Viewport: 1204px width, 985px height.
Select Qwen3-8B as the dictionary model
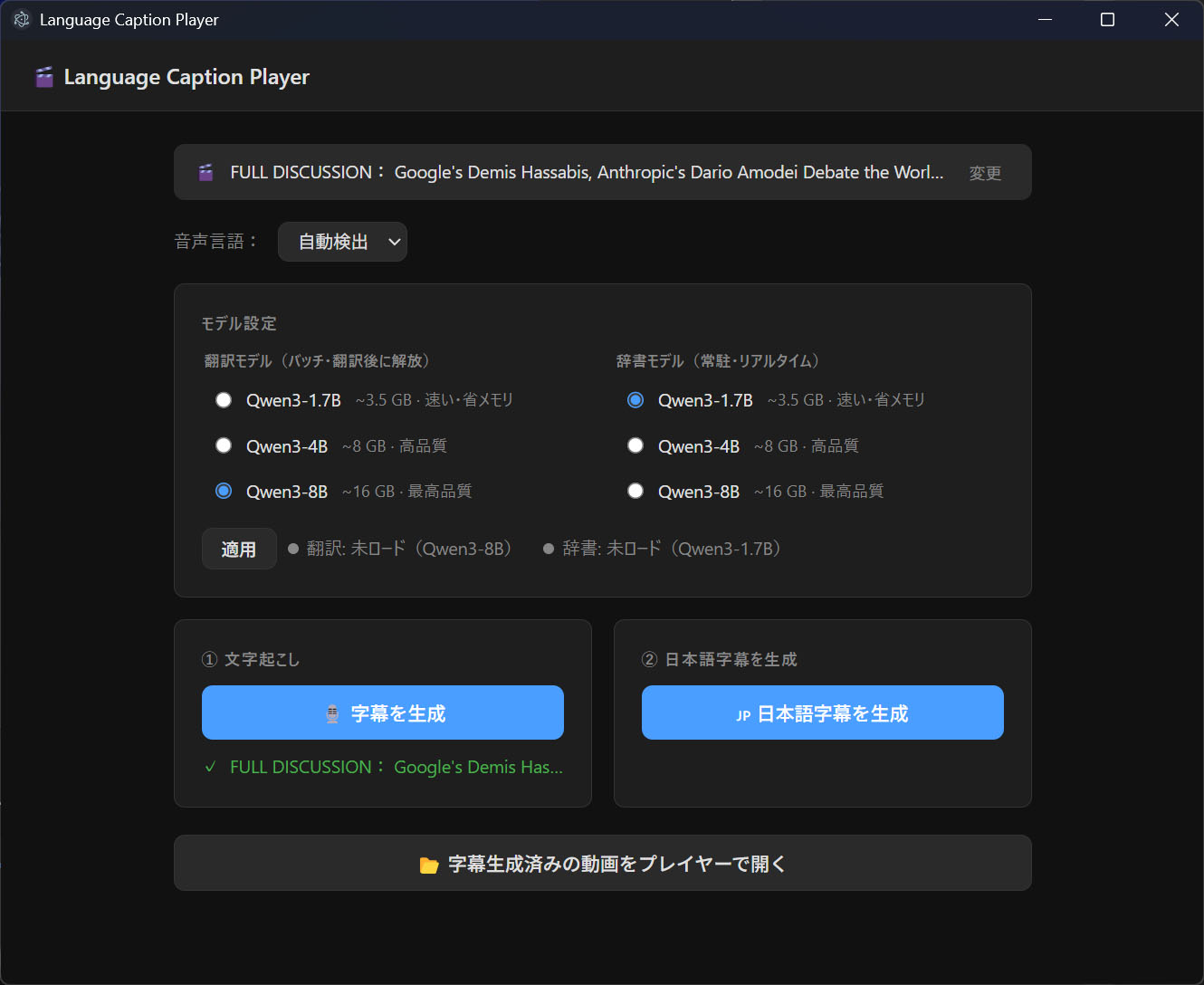pyautogui.click(x=635, y=491)
